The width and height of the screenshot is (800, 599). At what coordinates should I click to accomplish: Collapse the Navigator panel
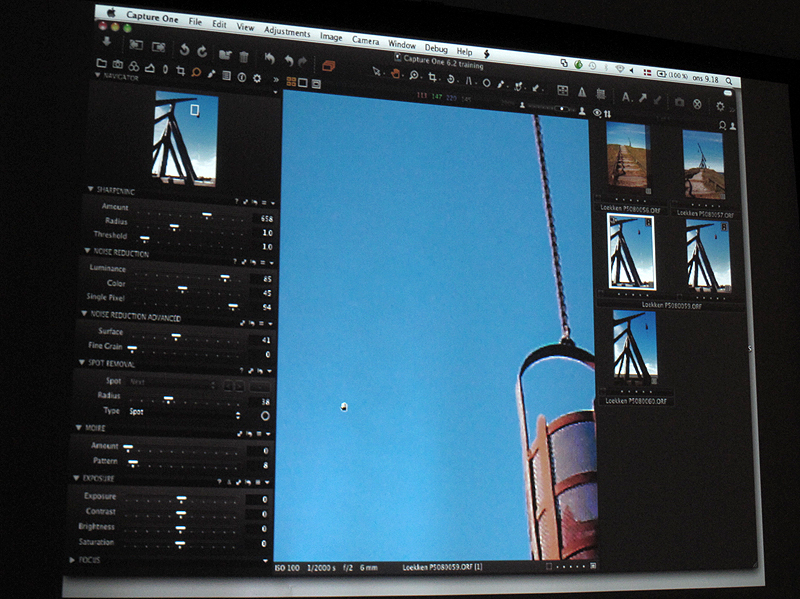pyautogui.click(x=97, y=74)
